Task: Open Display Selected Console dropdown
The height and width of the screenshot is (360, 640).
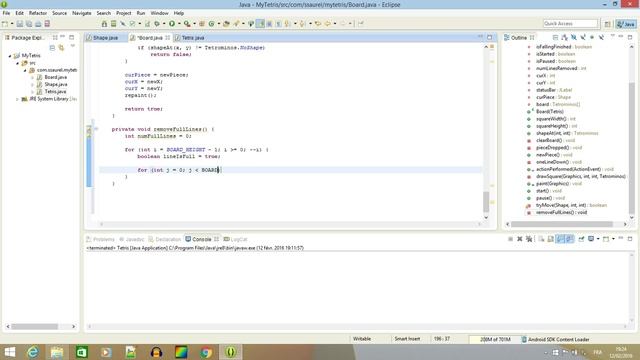Action: pos(598,239)
